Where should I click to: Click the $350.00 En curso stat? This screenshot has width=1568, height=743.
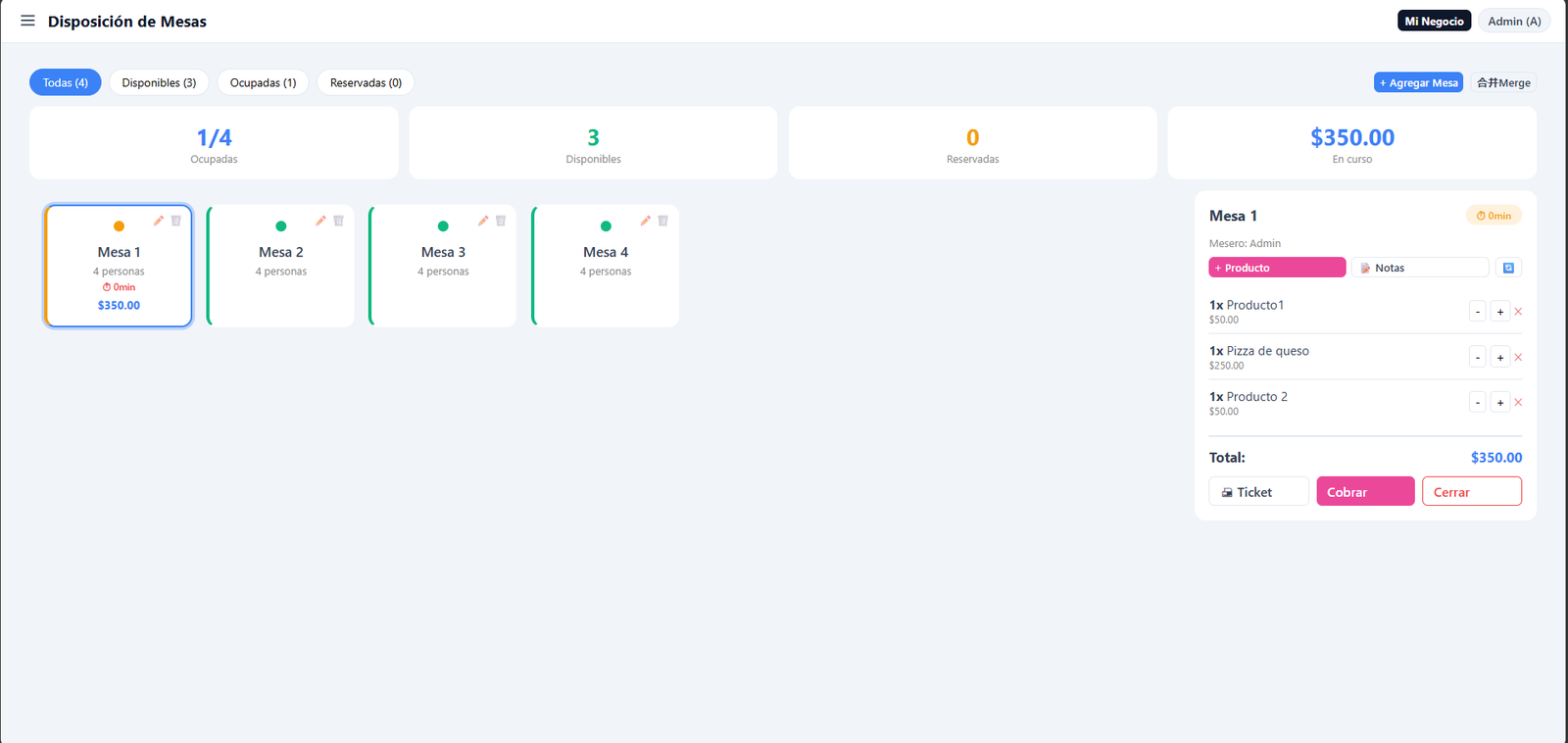point(1352,143)
